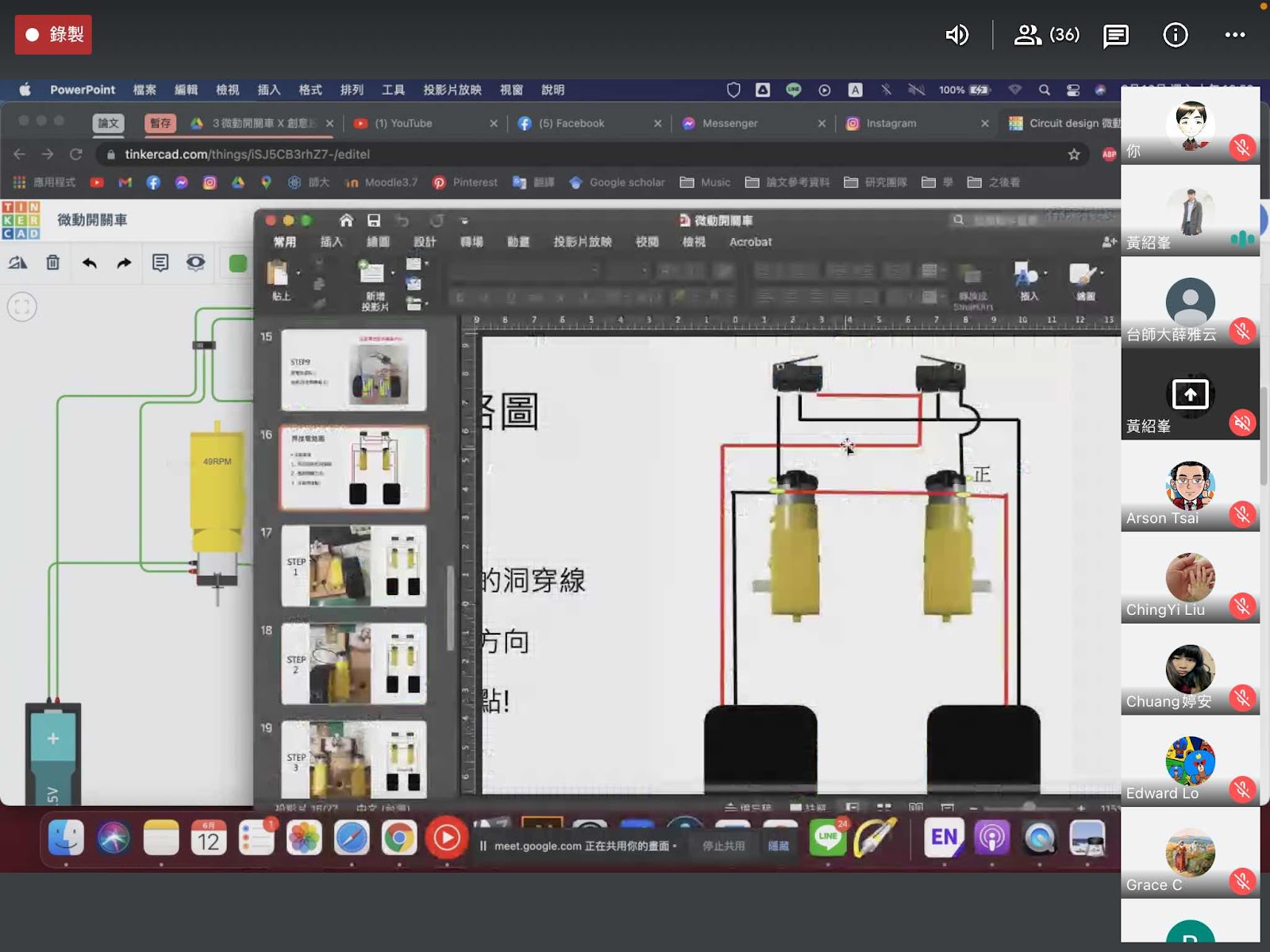1270x952 pixels.
Task: Click the Tinkercad redo arrow
Action: 124,263
